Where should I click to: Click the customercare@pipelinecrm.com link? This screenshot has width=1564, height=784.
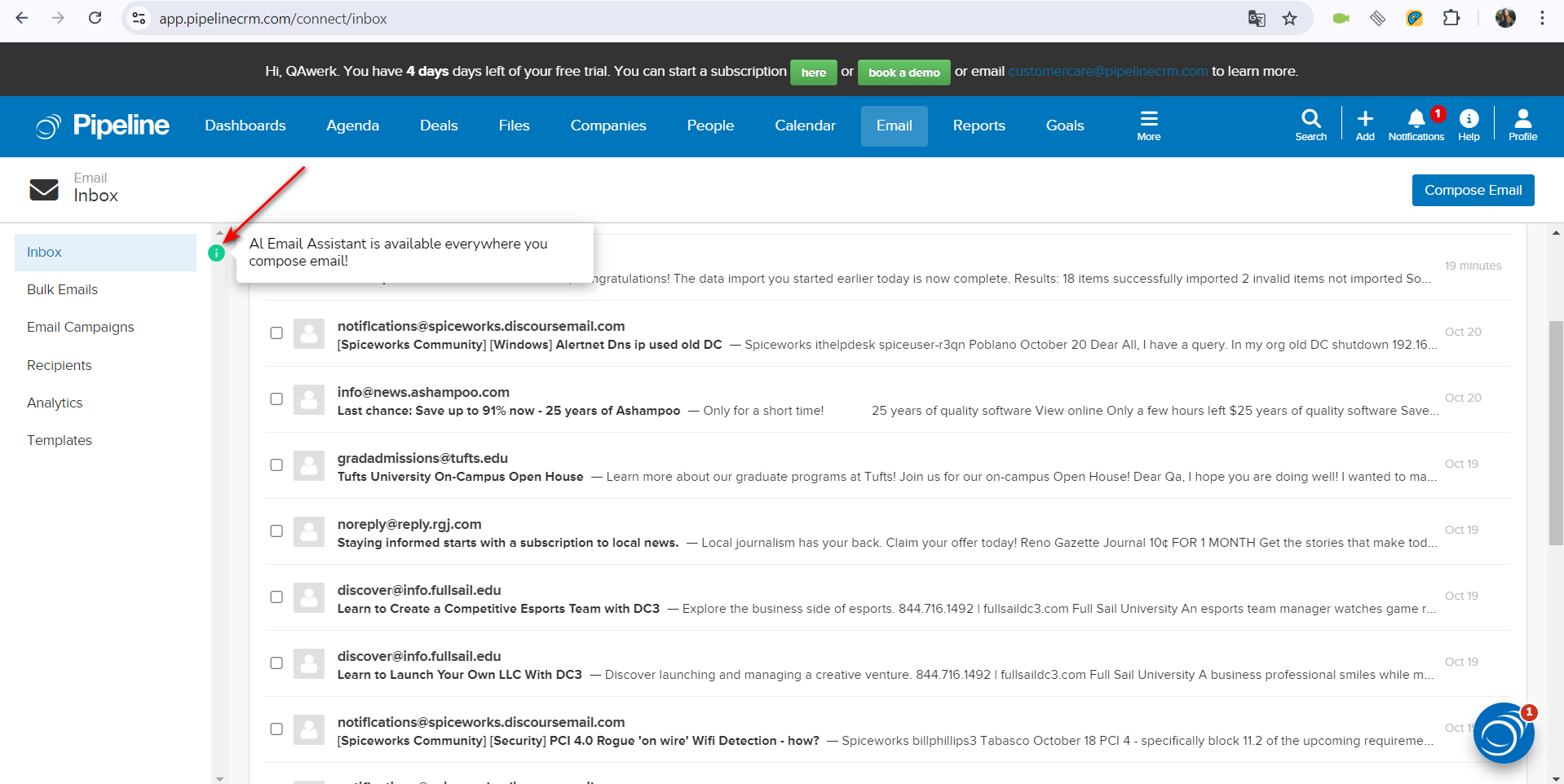[x=1107, y=72]
